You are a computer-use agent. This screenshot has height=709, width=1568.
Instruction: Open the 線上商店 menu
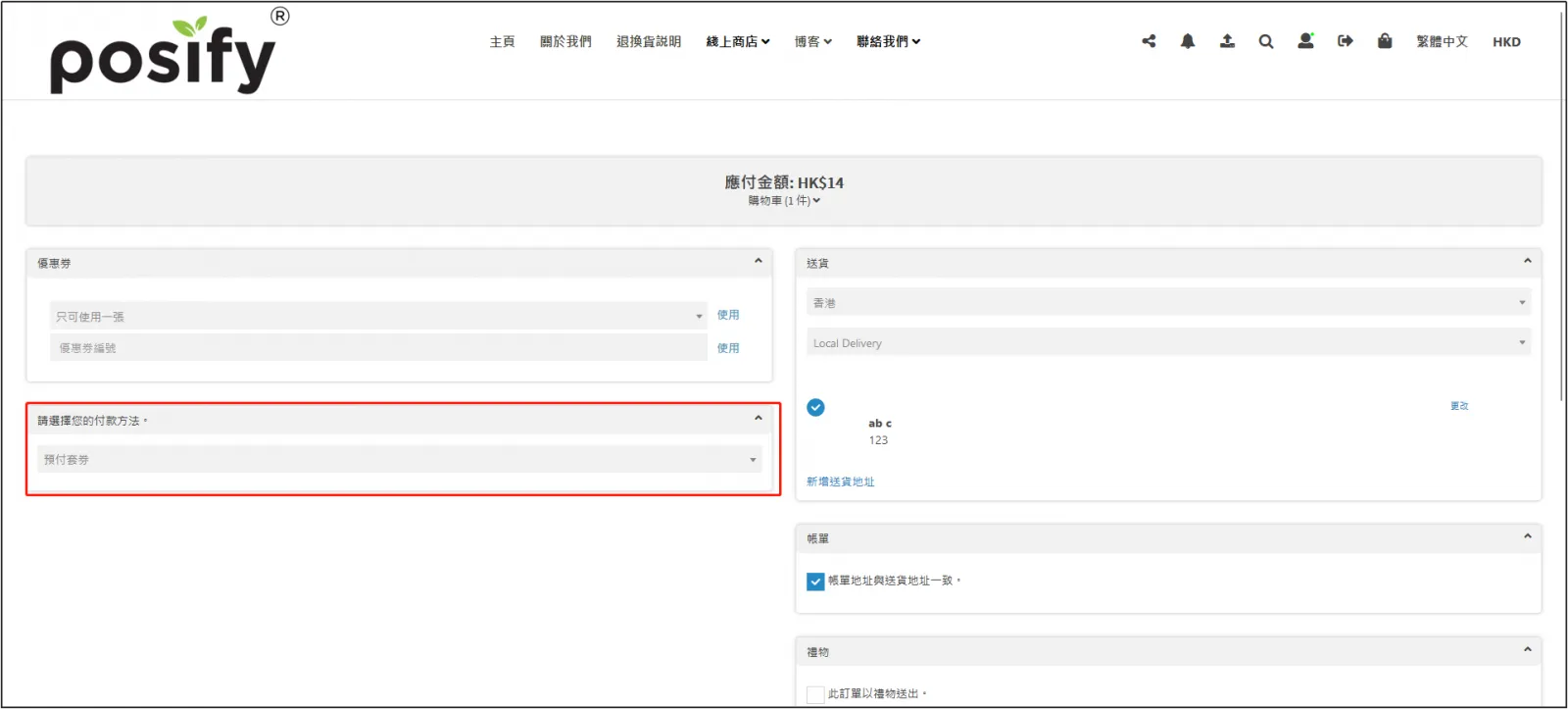pyautogui.click(x=738, y=42)
